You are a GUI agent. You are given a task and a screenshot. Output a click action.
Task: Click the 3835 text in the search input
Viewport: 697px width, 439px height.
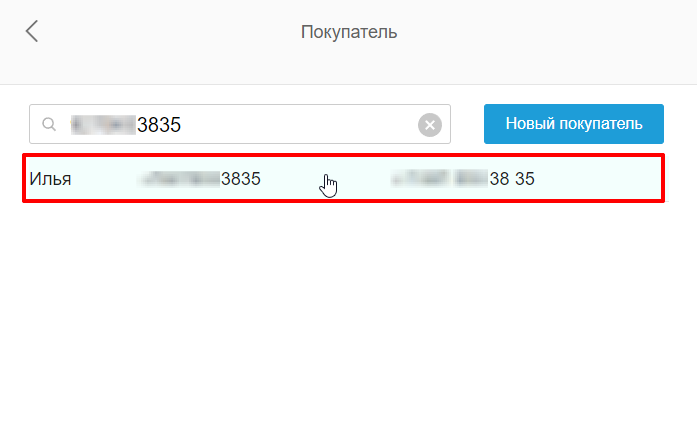pyautogui.click(x=159, y=125)
